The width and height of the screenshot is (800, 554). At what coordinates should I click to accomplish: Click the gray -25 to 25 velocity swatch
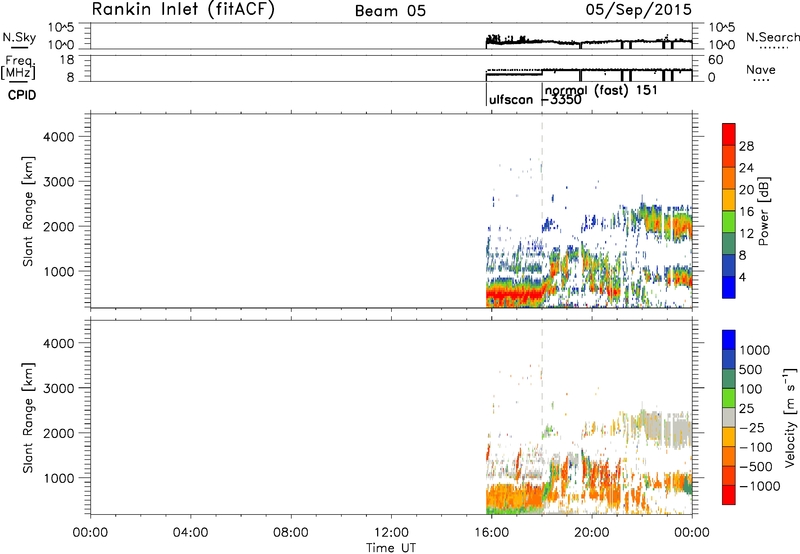(729, 417)
